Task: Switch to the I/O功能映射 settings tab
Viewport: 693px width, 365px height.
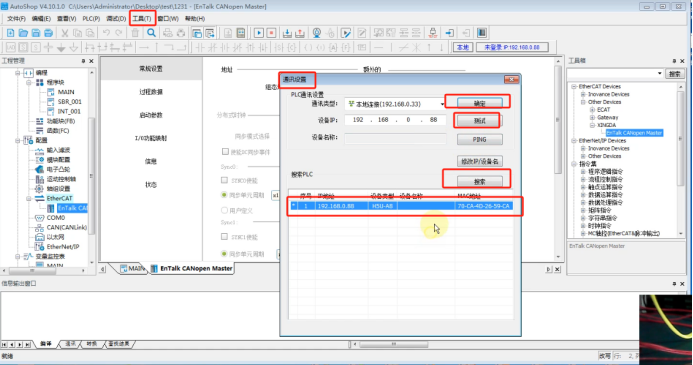Action: click(151, 138)
